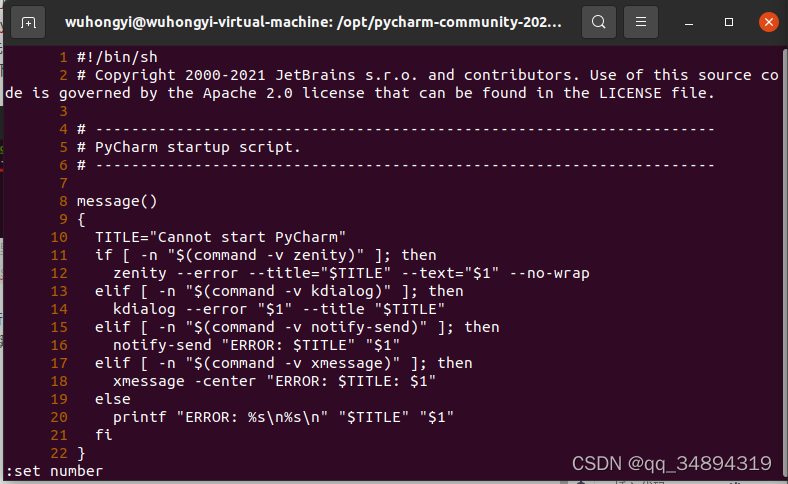Open a new terminal tab
788x484 pixels.
pos(28,22)
